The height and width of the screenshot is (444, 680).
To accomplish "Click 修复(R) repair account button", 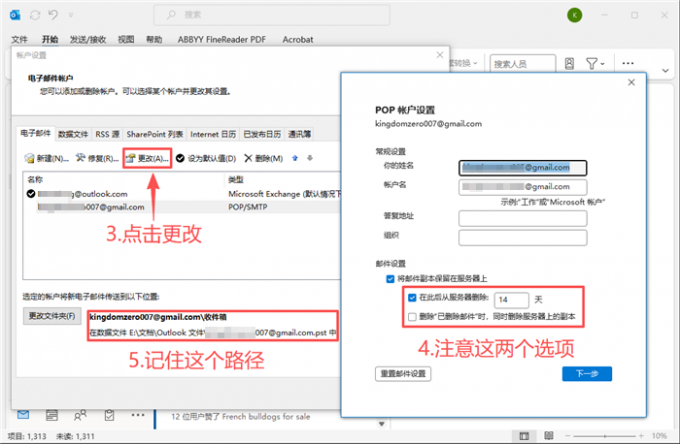I will point(97,159).
